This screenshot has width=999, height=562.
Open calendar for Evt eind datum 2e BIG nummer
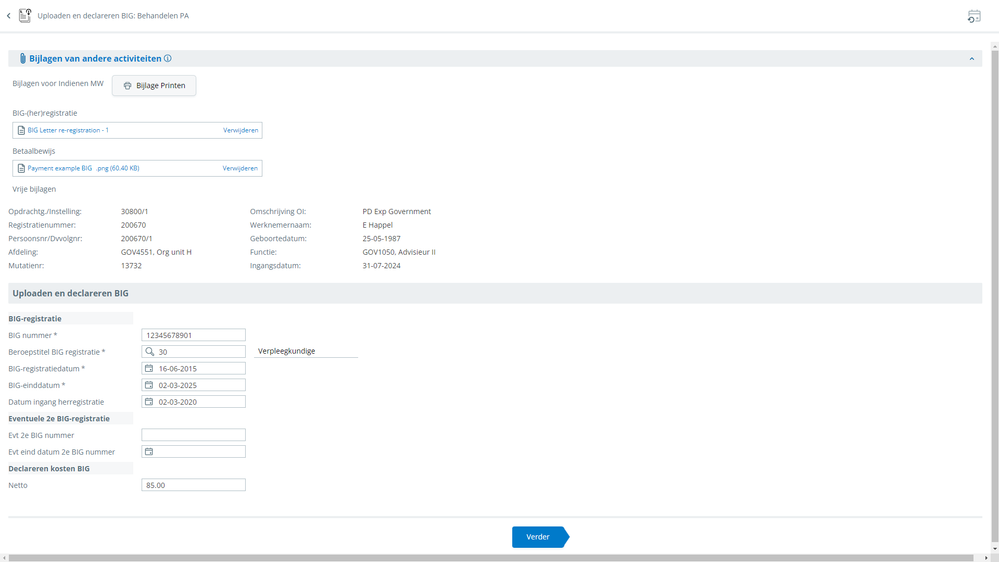coord(149,452)
